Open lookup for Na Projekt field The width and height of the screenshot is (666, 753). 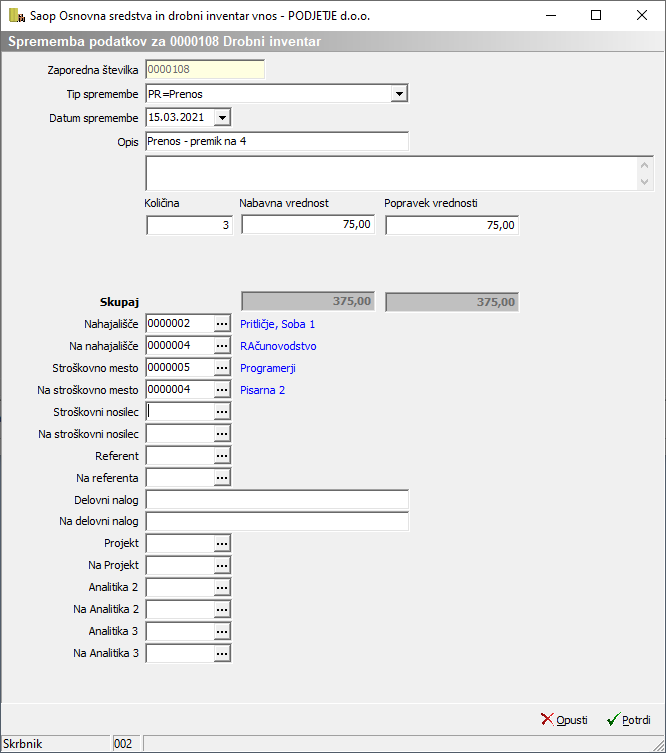pos(222,566)
